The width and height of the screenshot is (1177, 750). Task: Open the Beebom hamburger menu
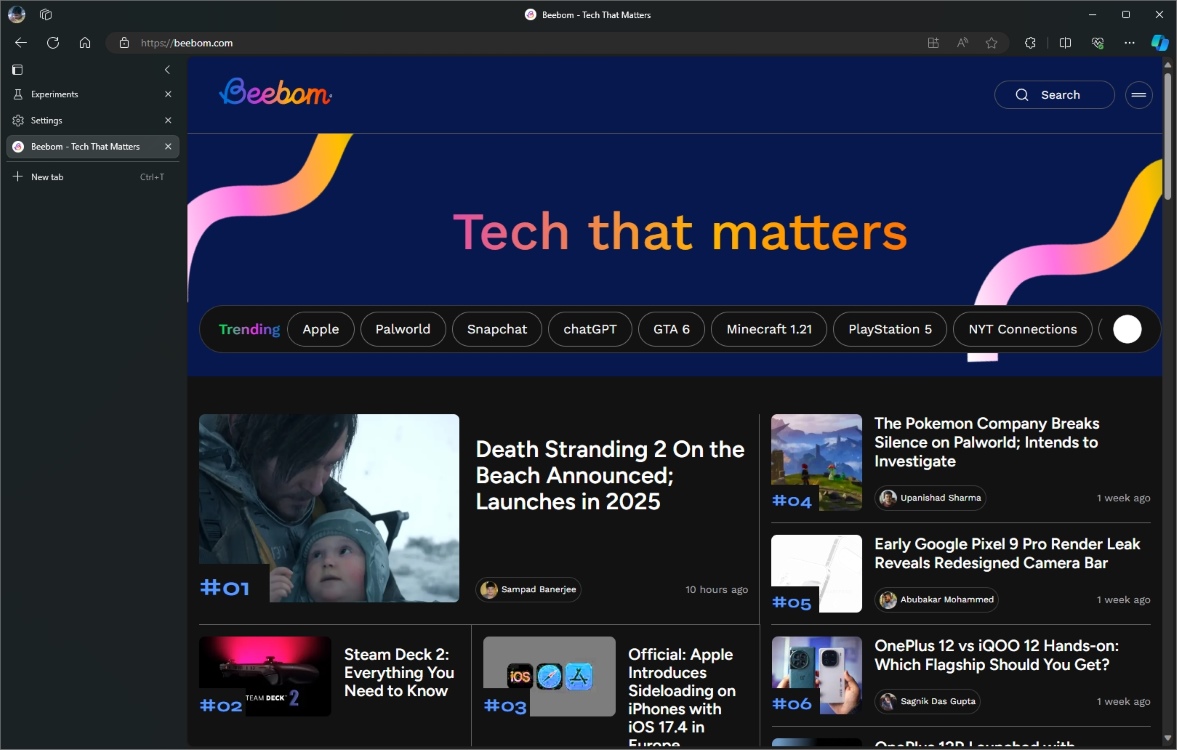[x=1138, y=94]
